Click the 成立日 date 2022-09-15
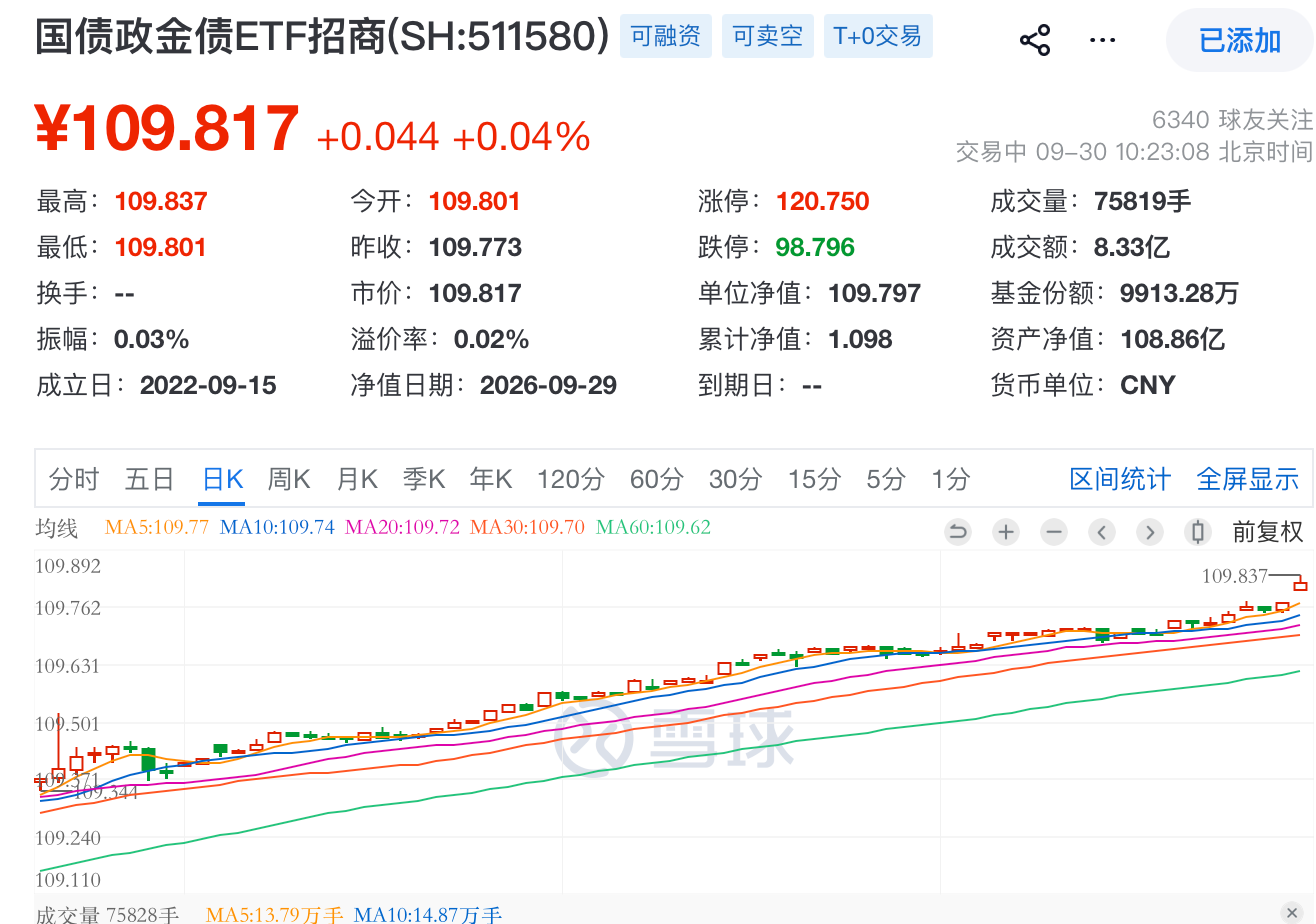1316x924 pixels. coord(208,385)
